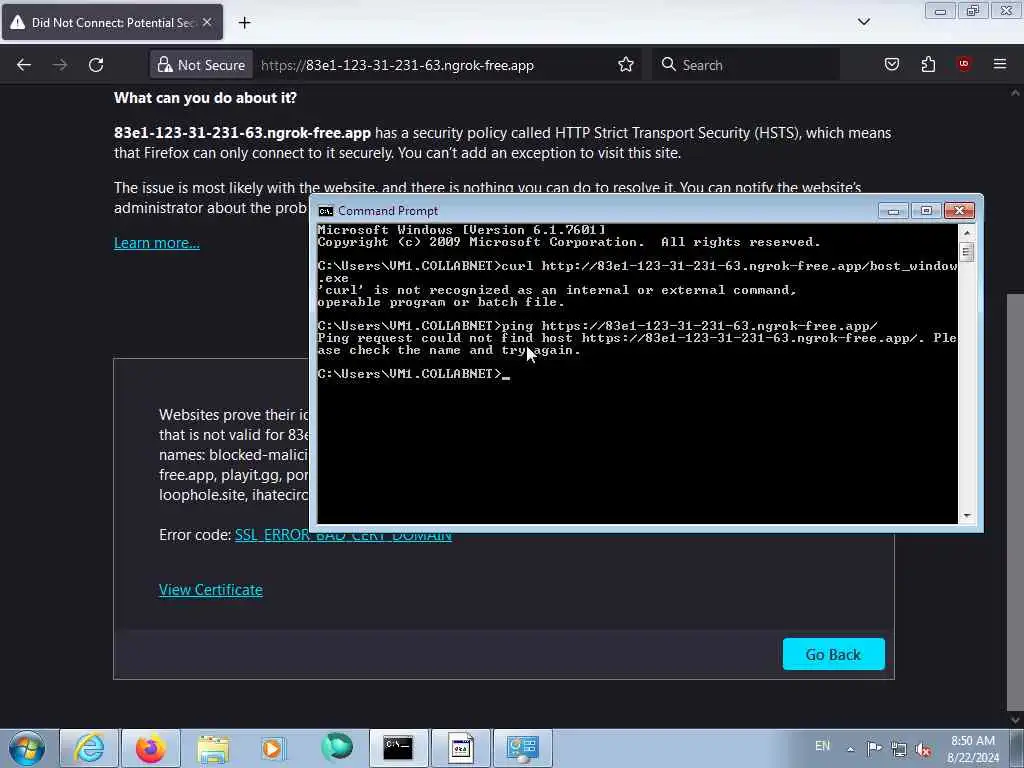Image resolution: width=1024 pixels, height=768 pixels.
Task: Open the Pocket save icon
Action: tap(891, 64)
